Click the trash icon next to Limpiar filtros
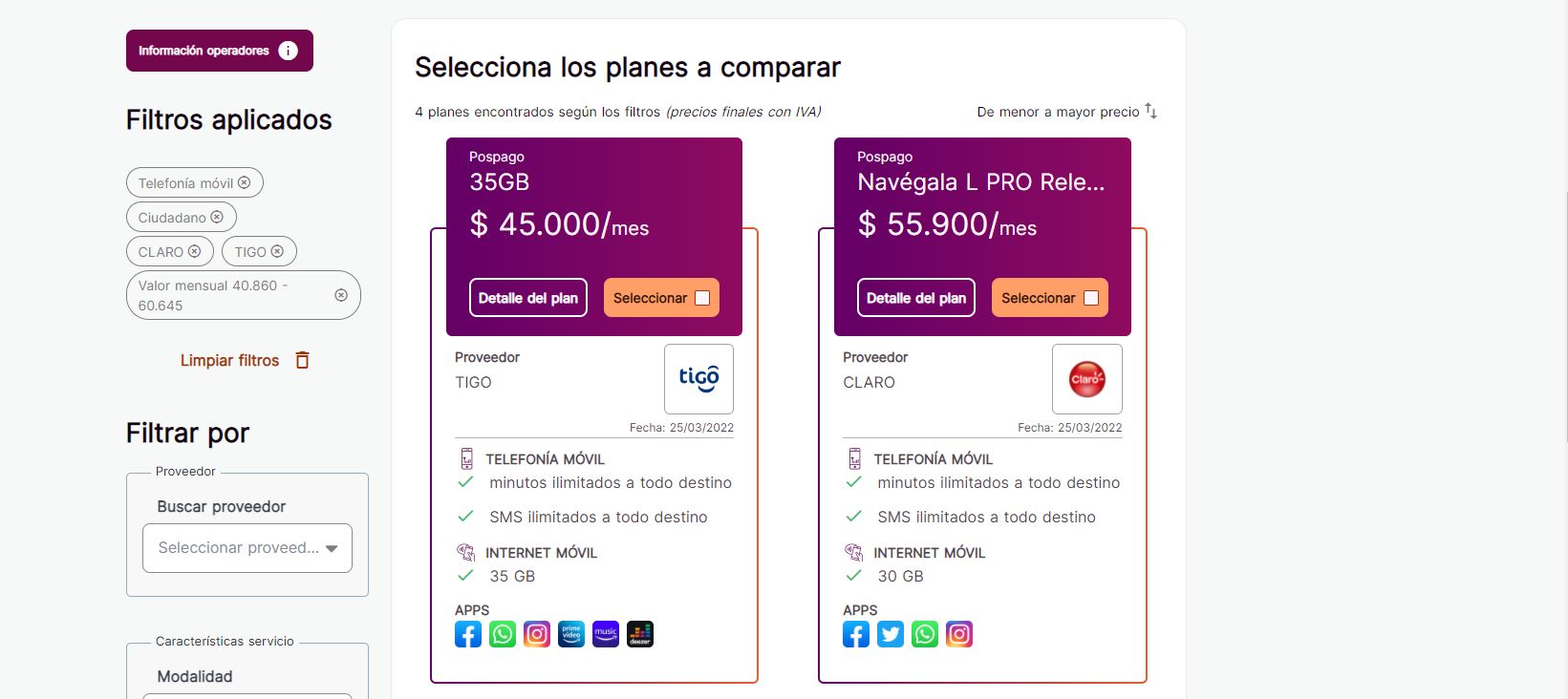 click(304, 360)
